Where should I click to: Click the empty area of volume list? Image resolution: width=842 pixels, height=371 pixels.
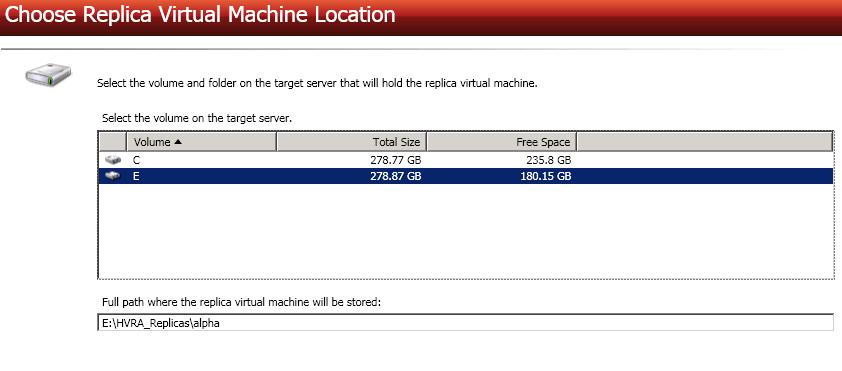click(x=466, y=231)
